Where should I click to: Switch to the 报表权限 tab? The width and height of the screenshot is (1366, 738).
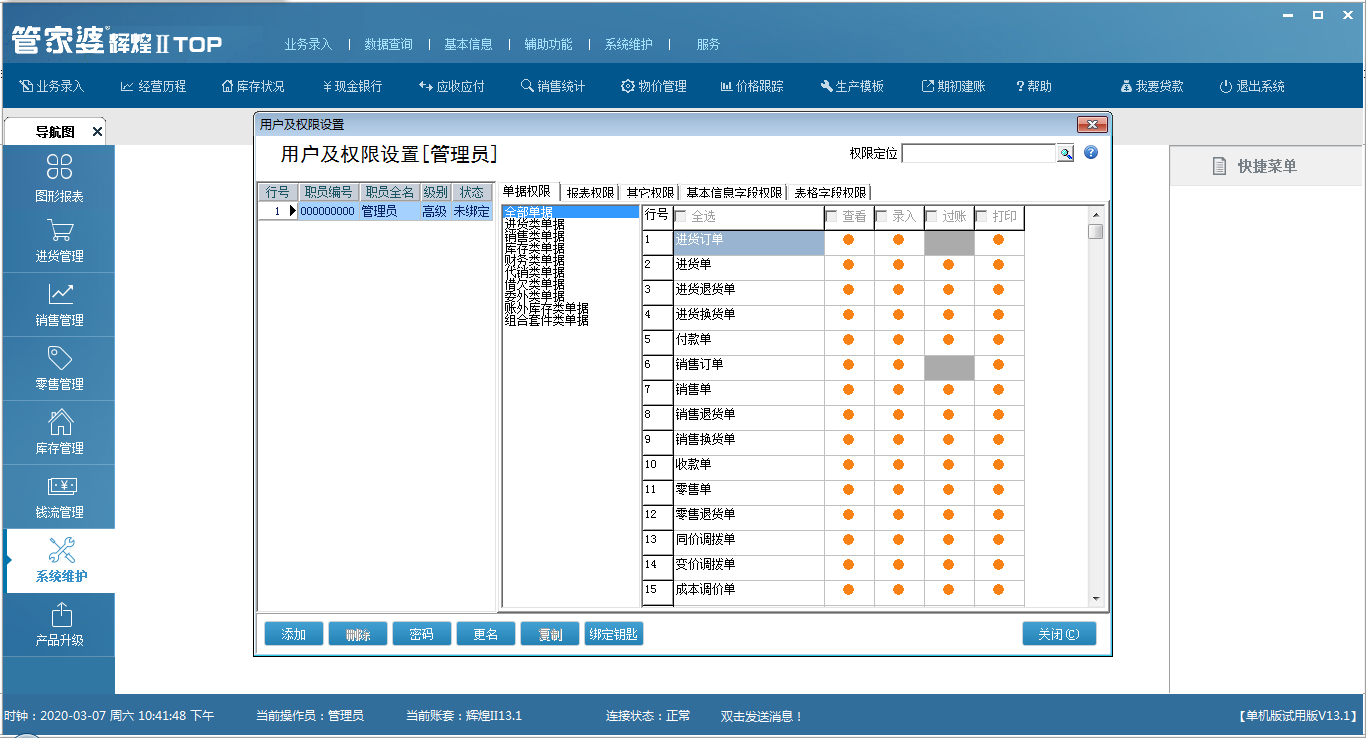tap(590, 193)
